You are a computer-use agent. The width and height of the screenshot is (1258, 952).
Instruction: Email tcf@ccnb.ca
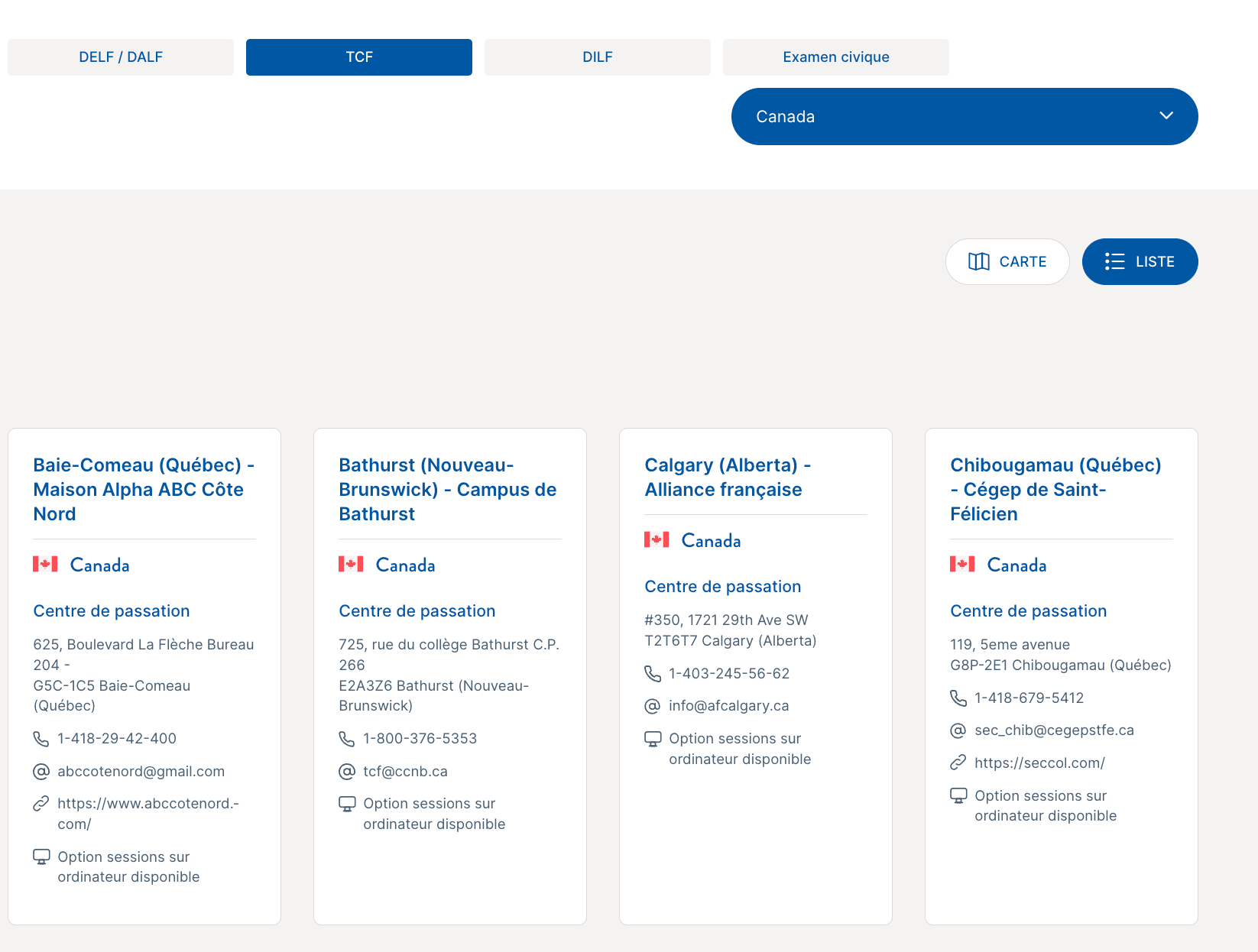point(406,772)
